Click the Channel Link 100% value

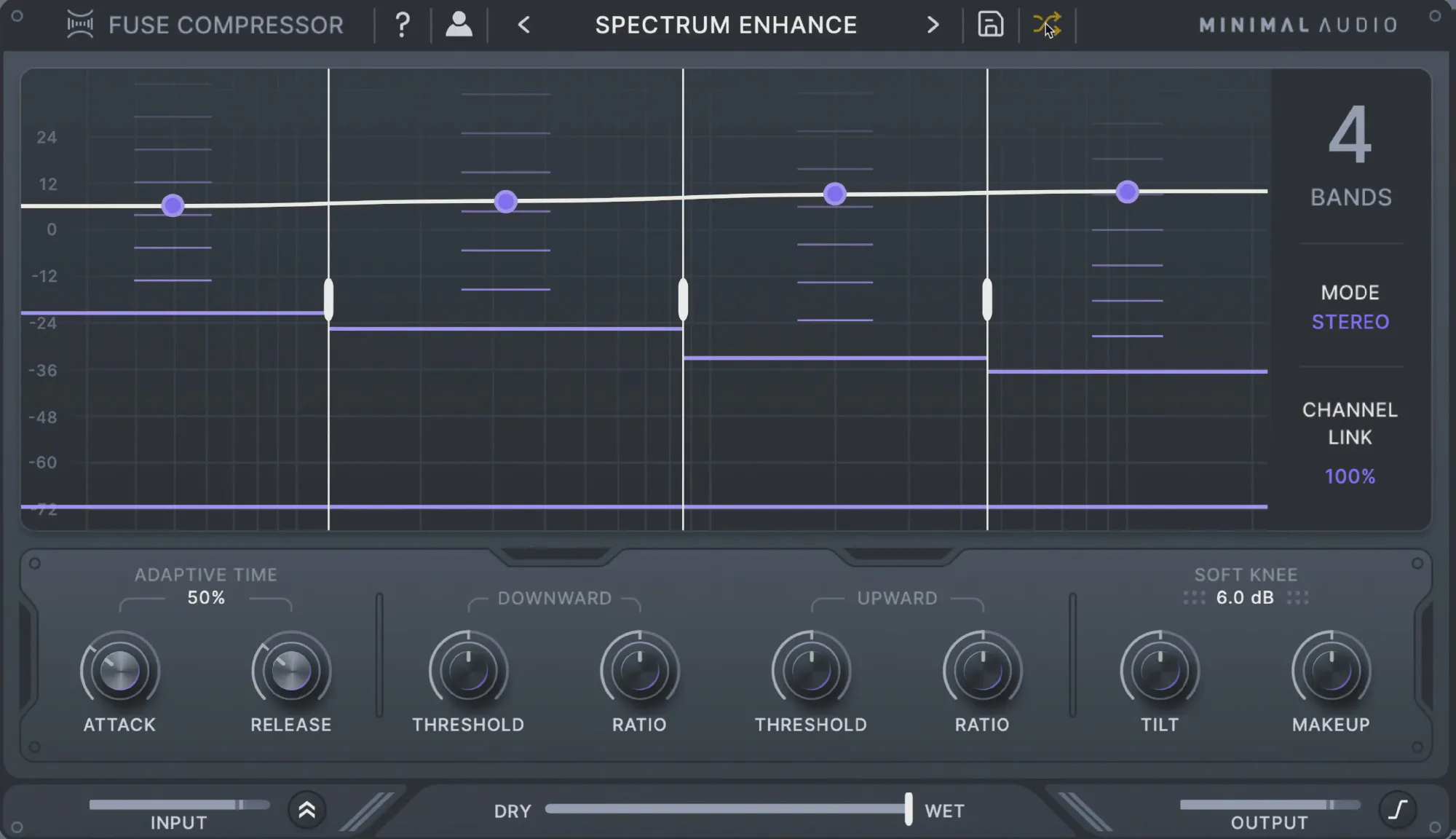(x=1350, y=476)
